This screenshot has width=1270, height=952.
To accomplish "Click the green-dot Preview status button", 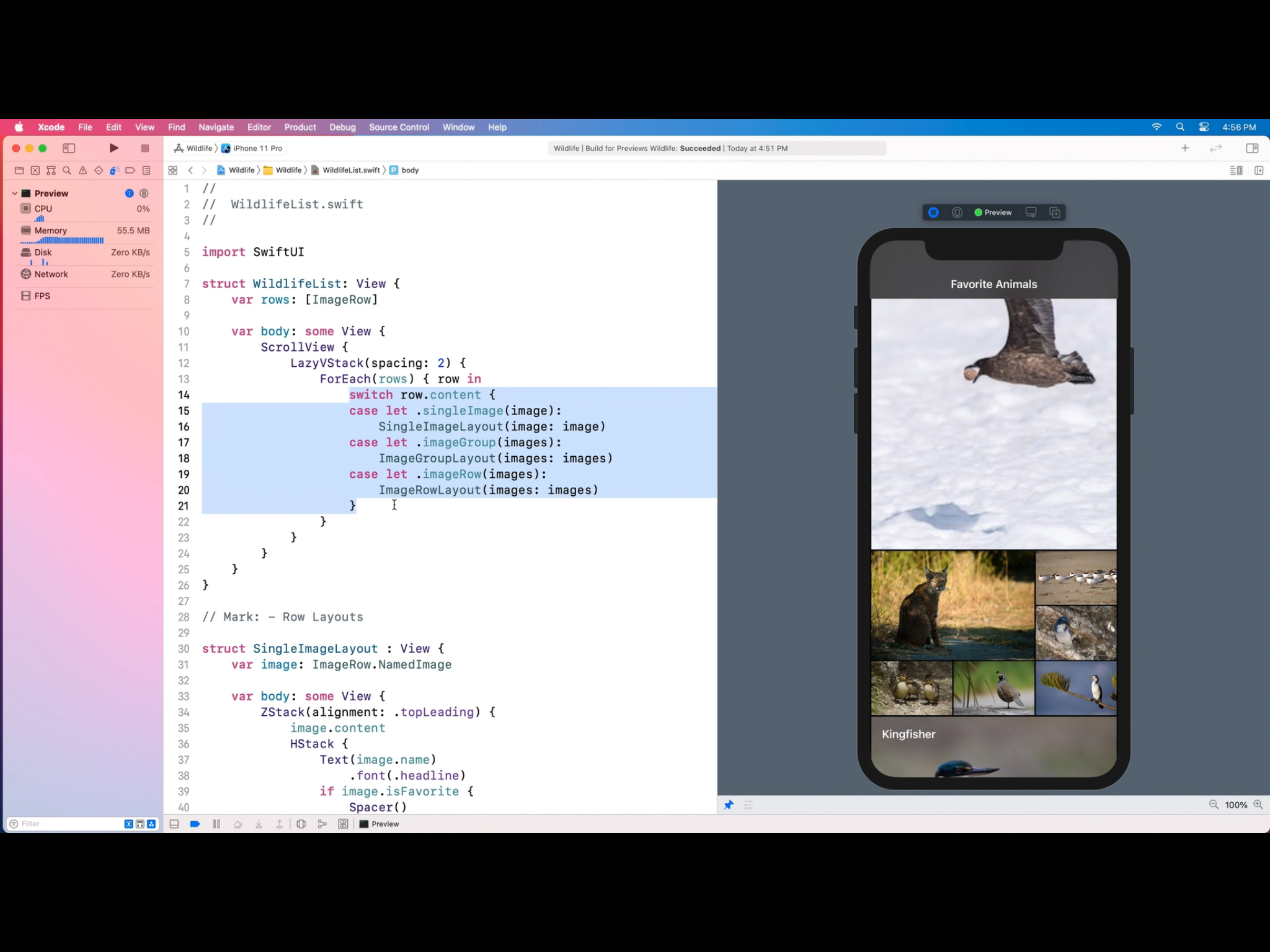I will [993, 213].
